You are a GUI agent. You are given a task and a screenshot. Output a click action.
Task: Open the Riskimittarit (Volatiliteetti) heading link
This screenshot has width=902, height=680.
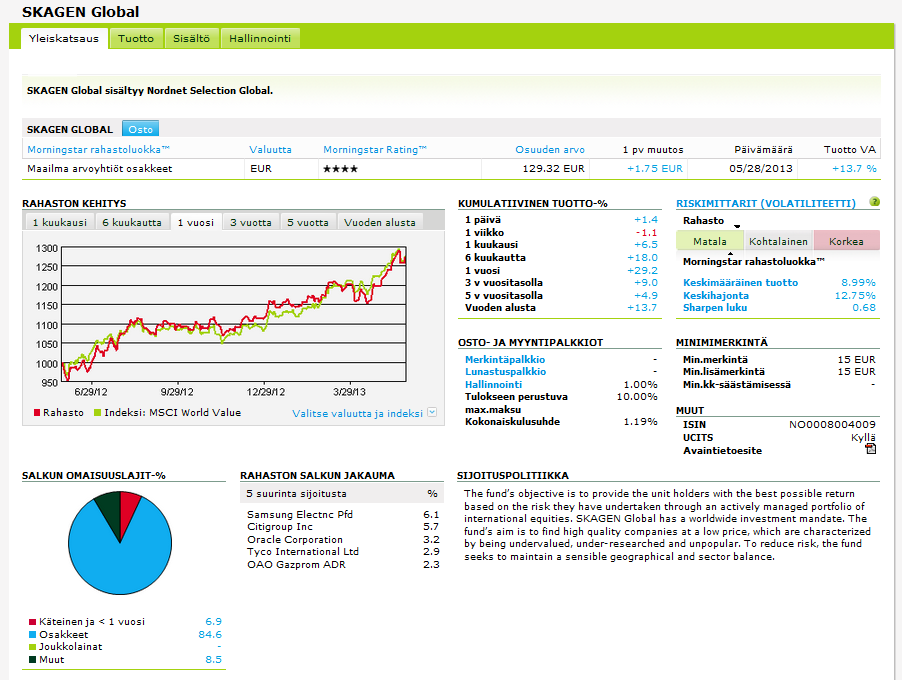(766, 203)
